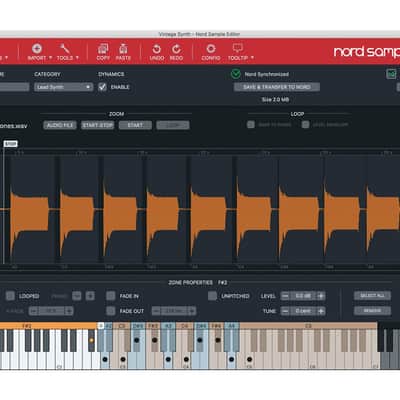Click the Start-Stop zoom button
Image resolution: width=400 pixels, height=400 pixels.
pyautogui.click(x=98, y=125)
